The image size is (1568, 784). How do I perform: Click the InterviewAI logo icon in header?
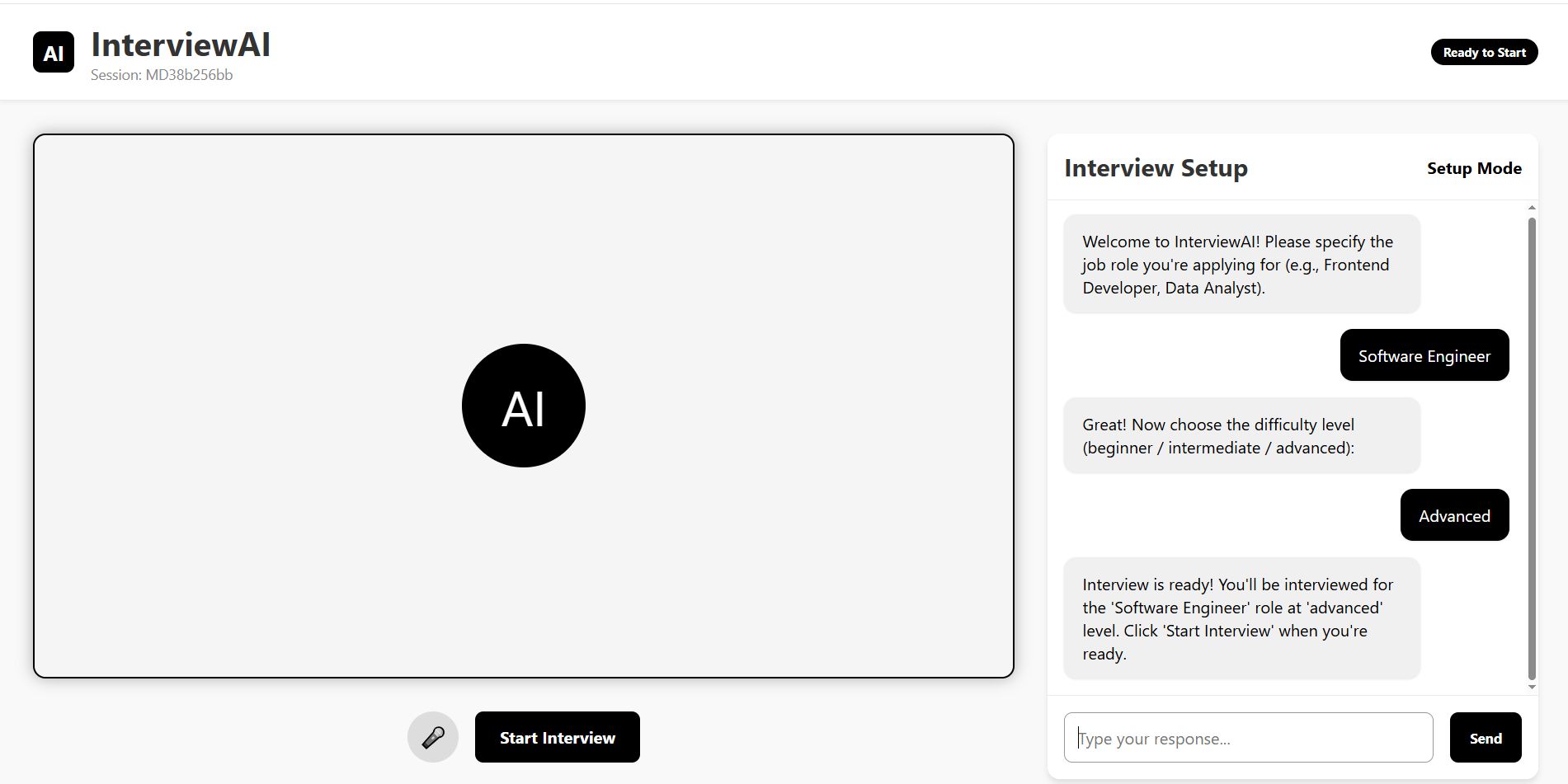point(54,52)
